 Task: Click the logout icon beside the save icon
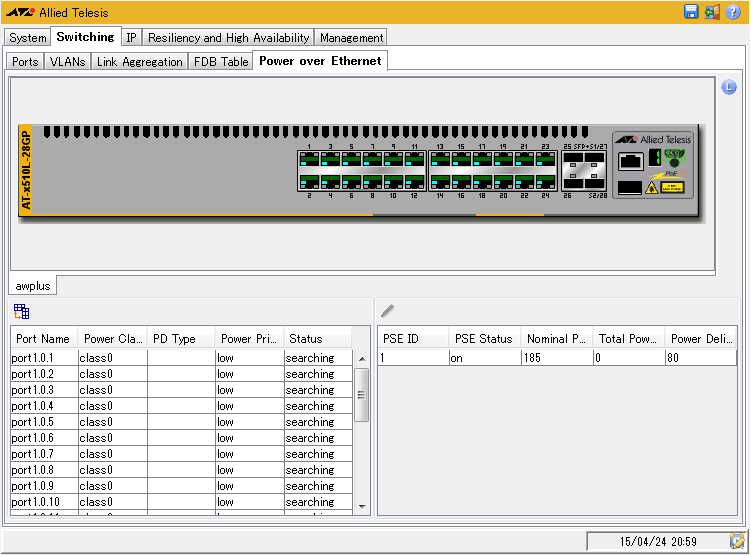(x=712, y=12)
